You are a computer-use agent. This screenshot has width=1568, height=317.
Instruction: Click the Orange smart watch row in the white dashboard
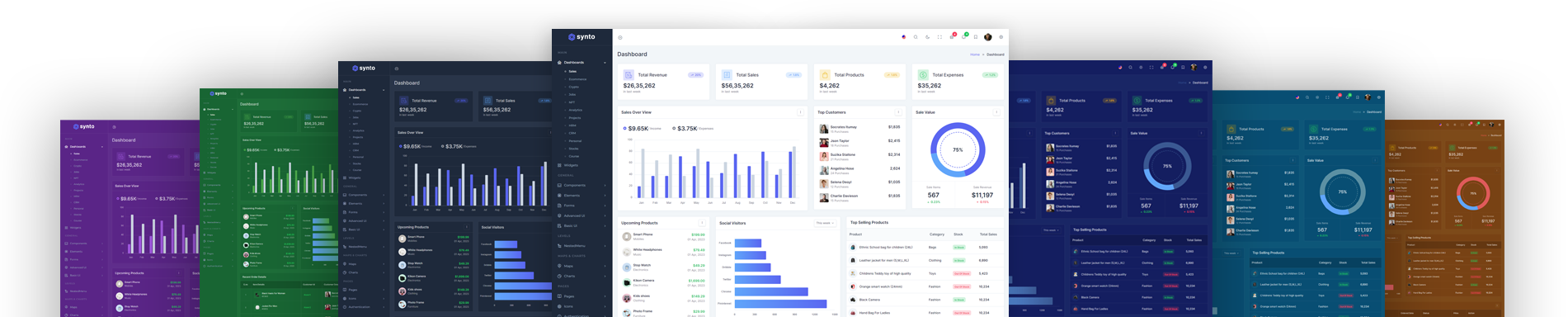point(925,286)
